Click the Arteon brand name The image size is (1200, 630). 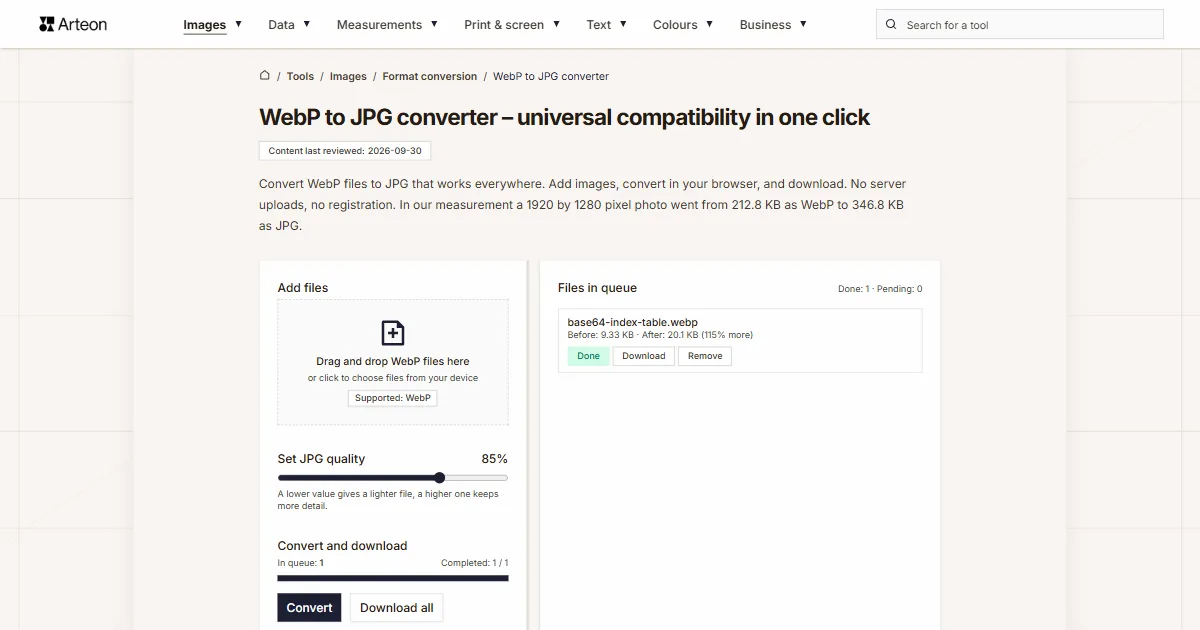(83, 24)
